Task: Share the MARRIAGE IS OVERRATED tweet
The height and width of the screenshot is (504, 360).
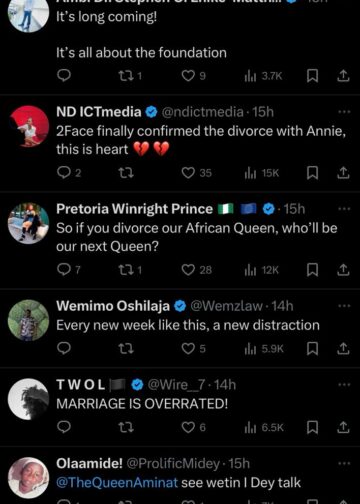Action: pos(343,427)
